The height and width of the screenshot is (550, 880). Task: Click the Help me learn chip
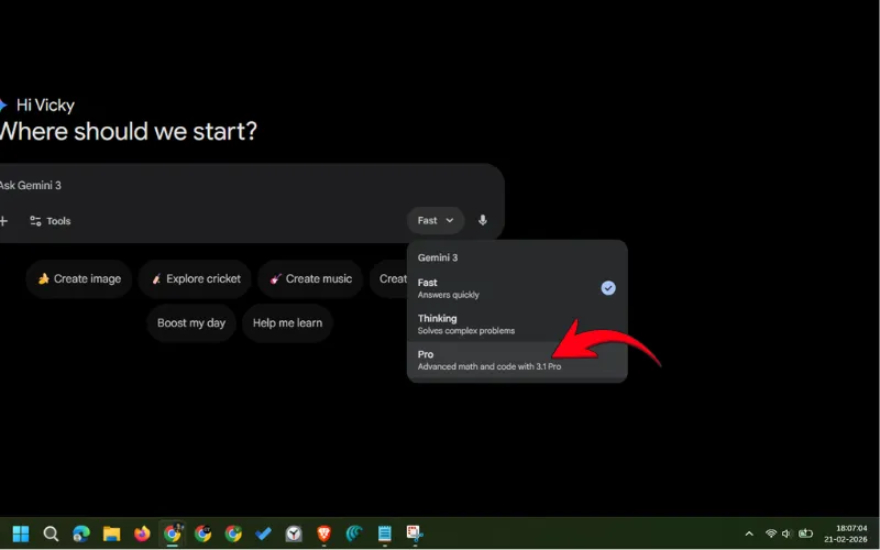tap(287, 323)
